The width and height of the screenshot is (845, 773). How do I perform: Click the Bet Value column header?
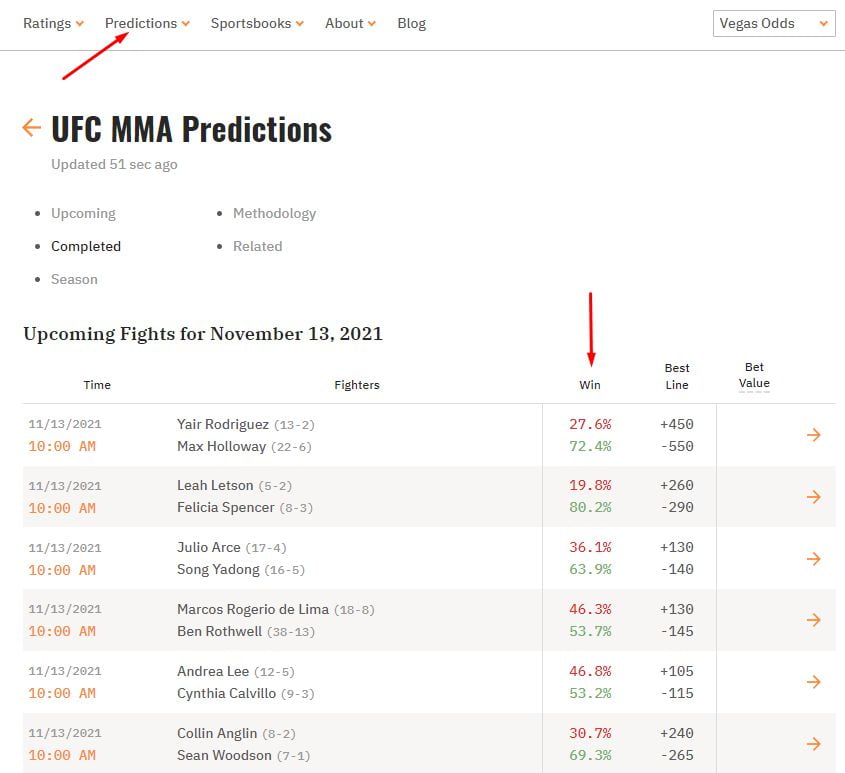[x=754, y=375]
